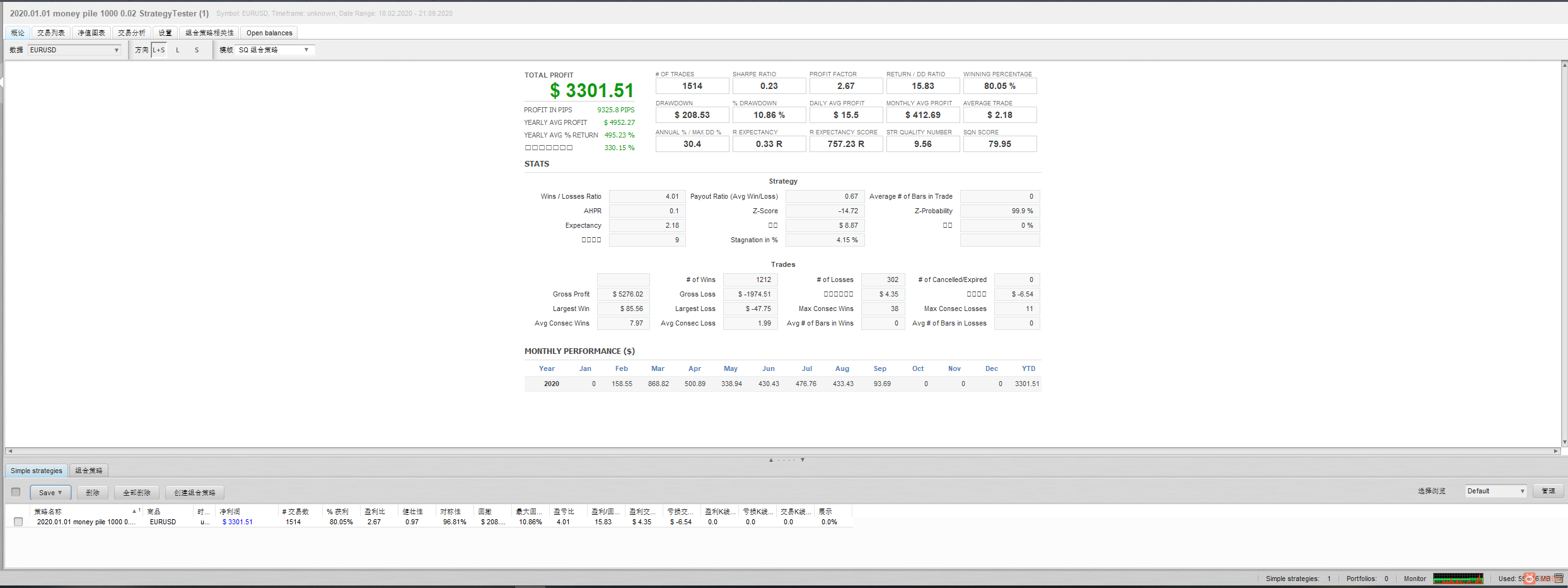This screenshot has height=588, width=1568.
Task: Open the 净值图表 equity chart tab
Action: coord(91,33)
